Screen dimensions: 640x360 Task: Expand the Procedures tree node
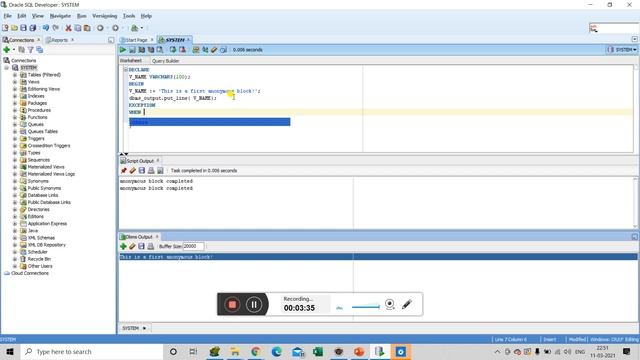[x=15, y=110]
